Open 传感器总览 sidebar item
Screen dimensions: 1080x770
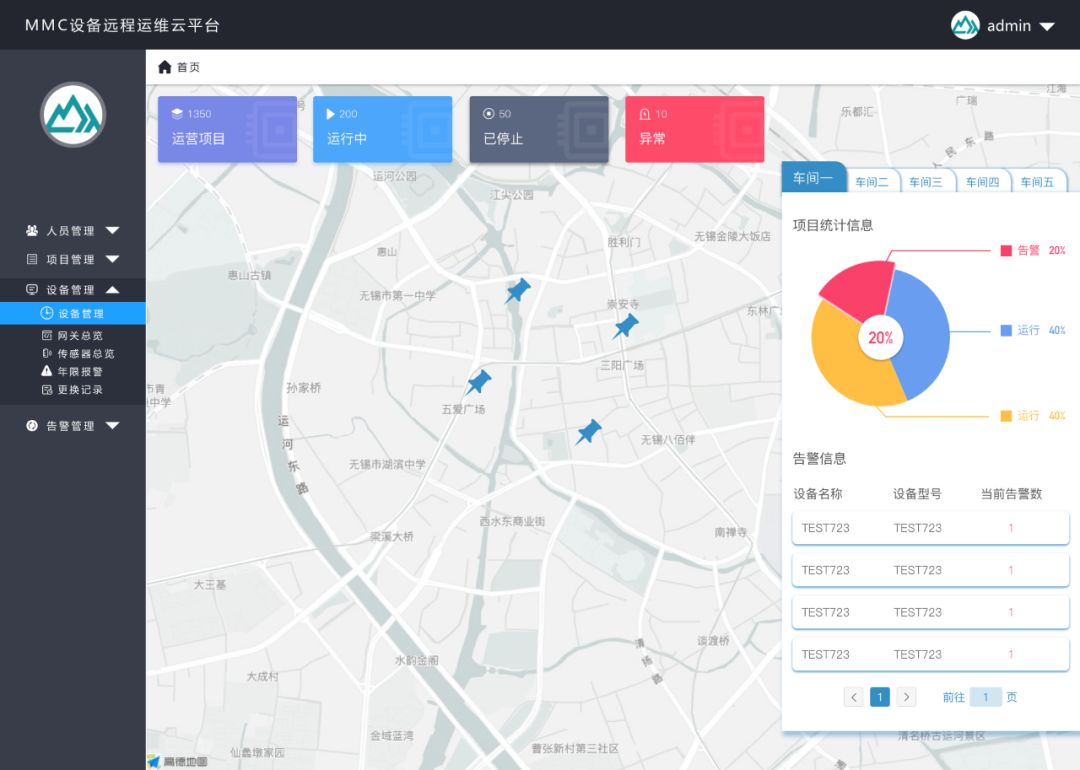(85, 354)
